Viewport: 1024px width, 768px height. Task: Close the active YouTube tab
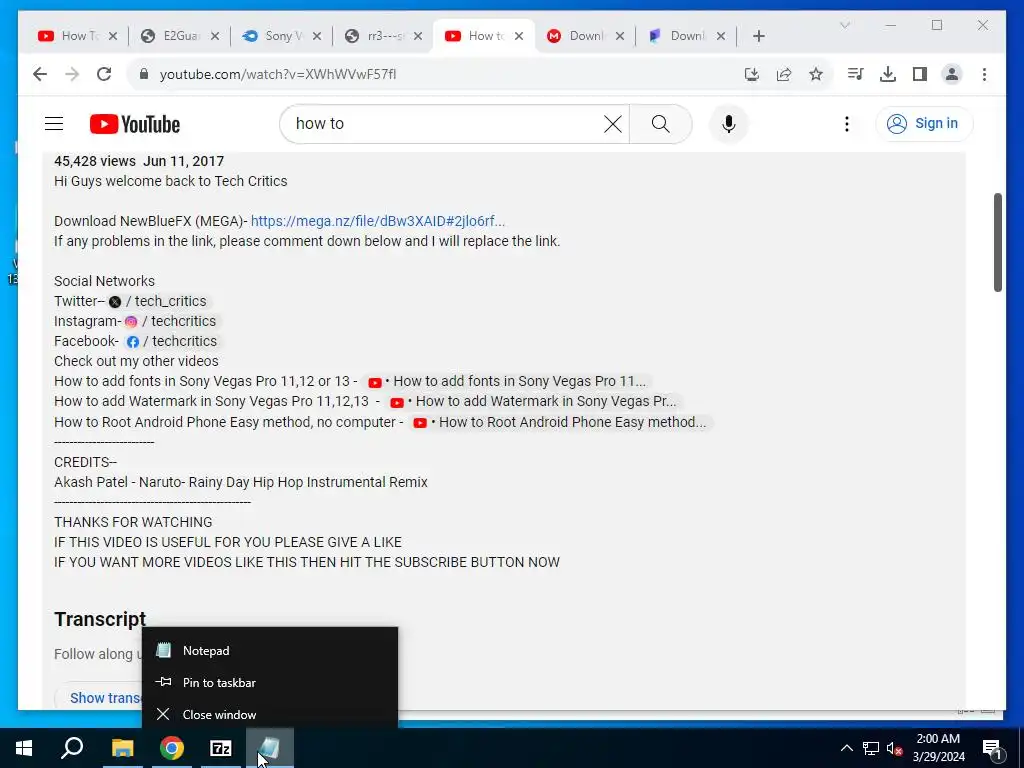tap(519, 36)
